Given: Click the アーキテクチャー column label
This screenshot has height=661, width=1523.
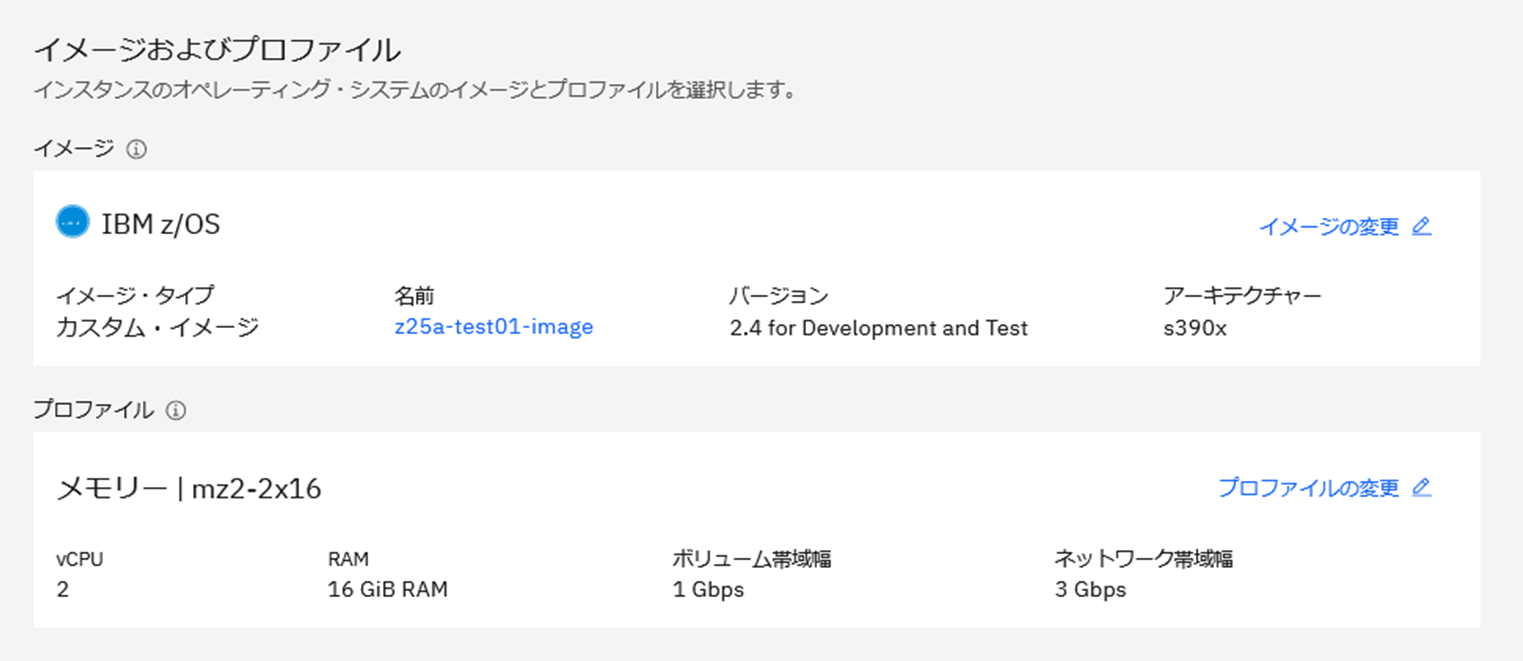Looking at the screenshot, I should click(x=1243, y=296).
